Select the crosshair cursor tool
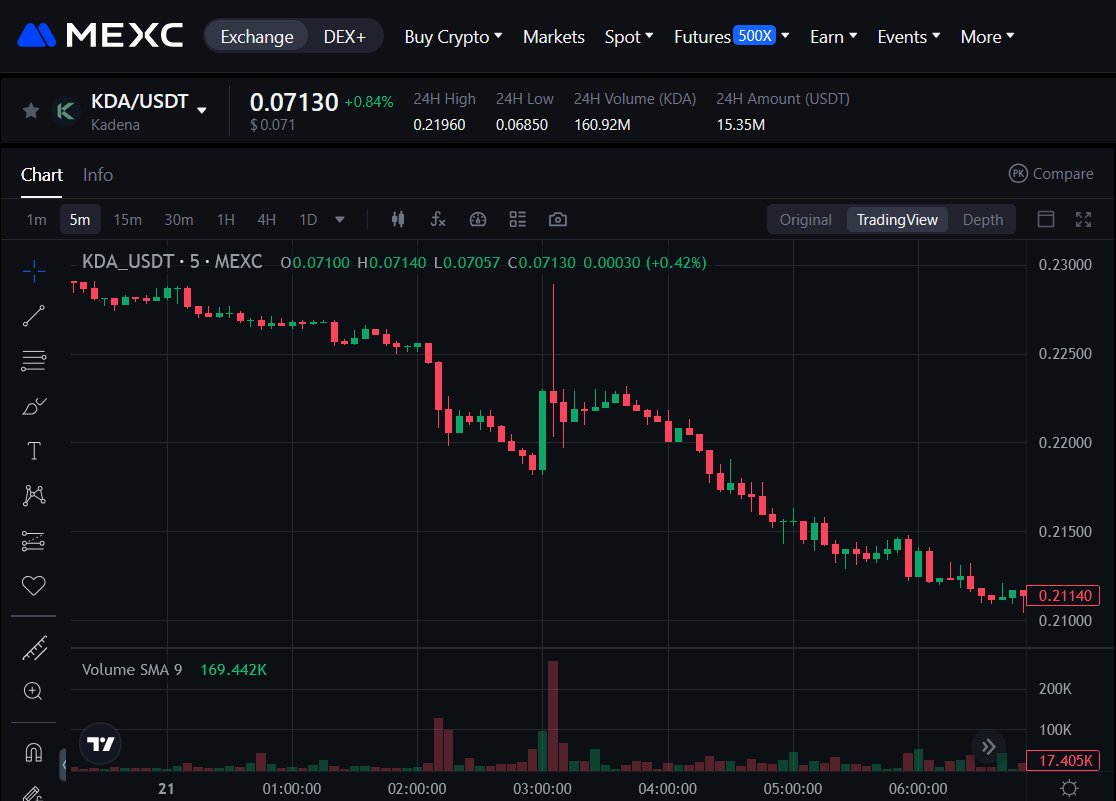Viewport: 1116px width, 801px height. tap(33, 271)
